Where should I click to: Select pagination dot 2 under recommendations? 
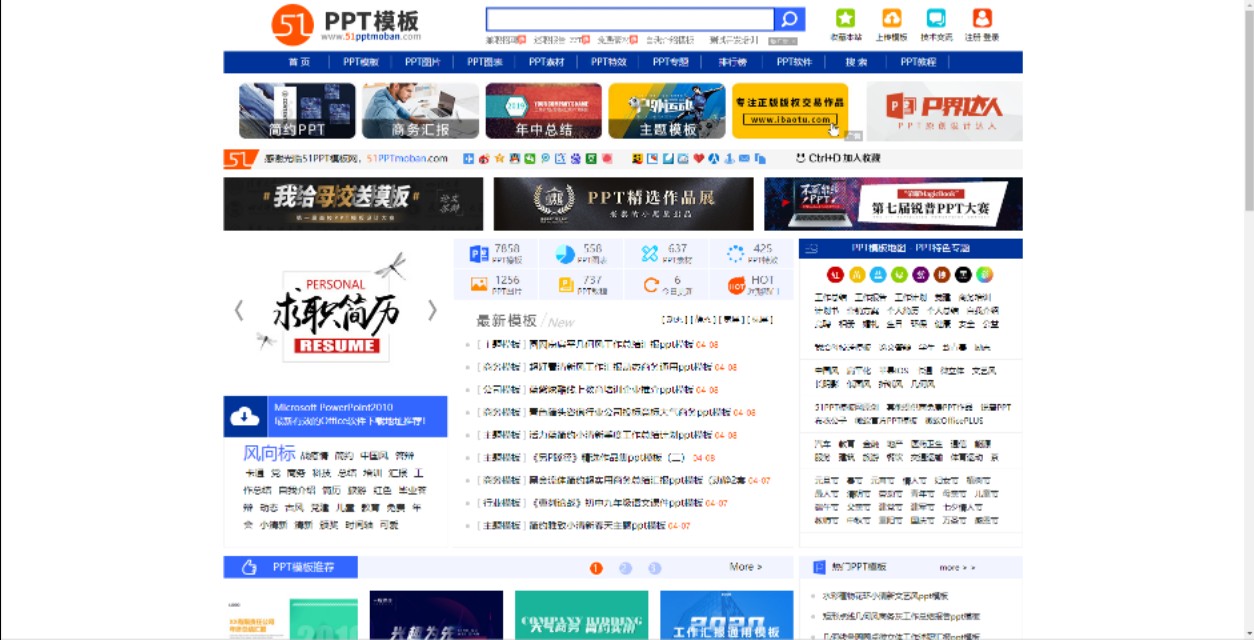(x=624, y=567)
